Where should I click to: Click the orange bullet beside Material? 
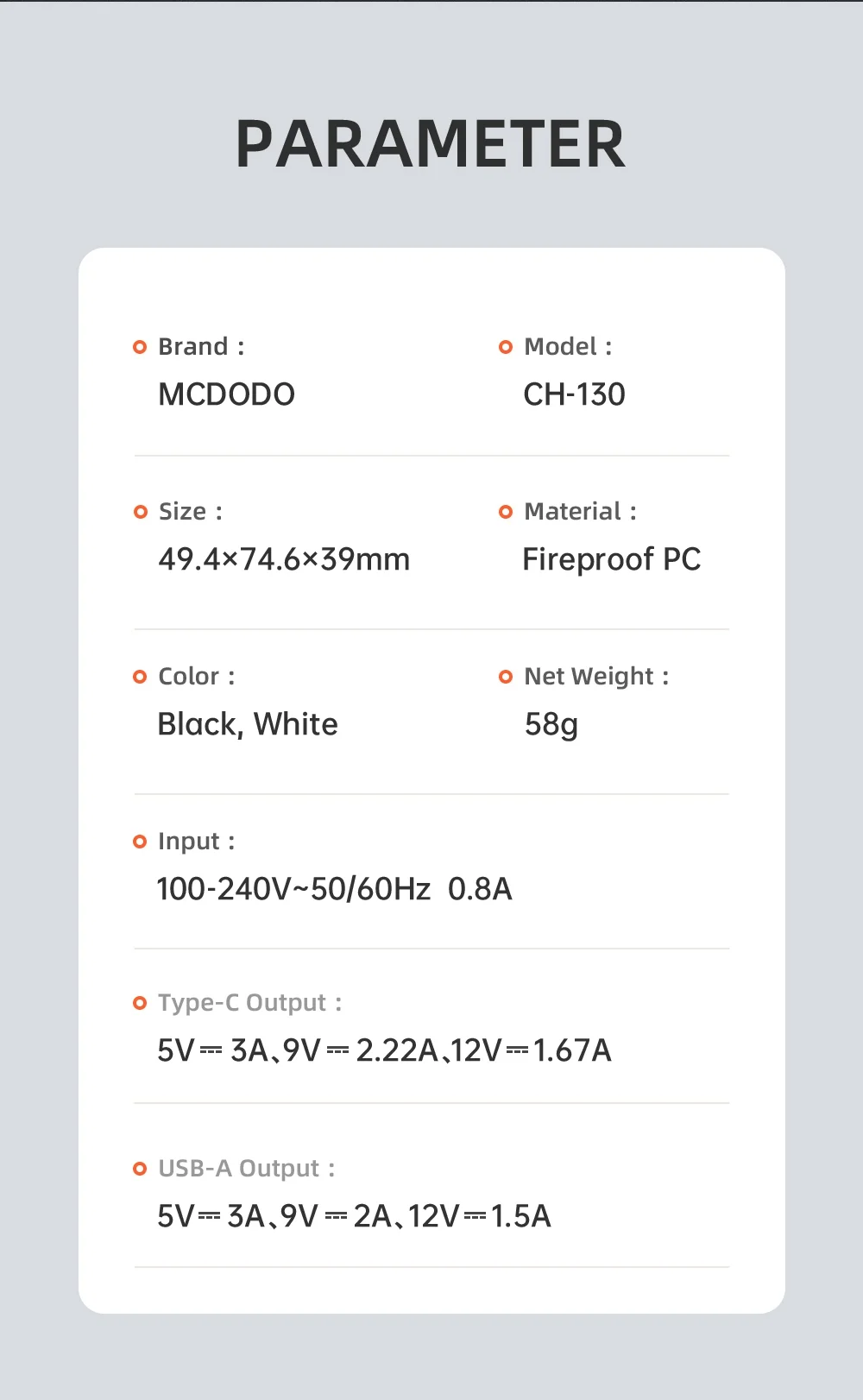[506, 512]
